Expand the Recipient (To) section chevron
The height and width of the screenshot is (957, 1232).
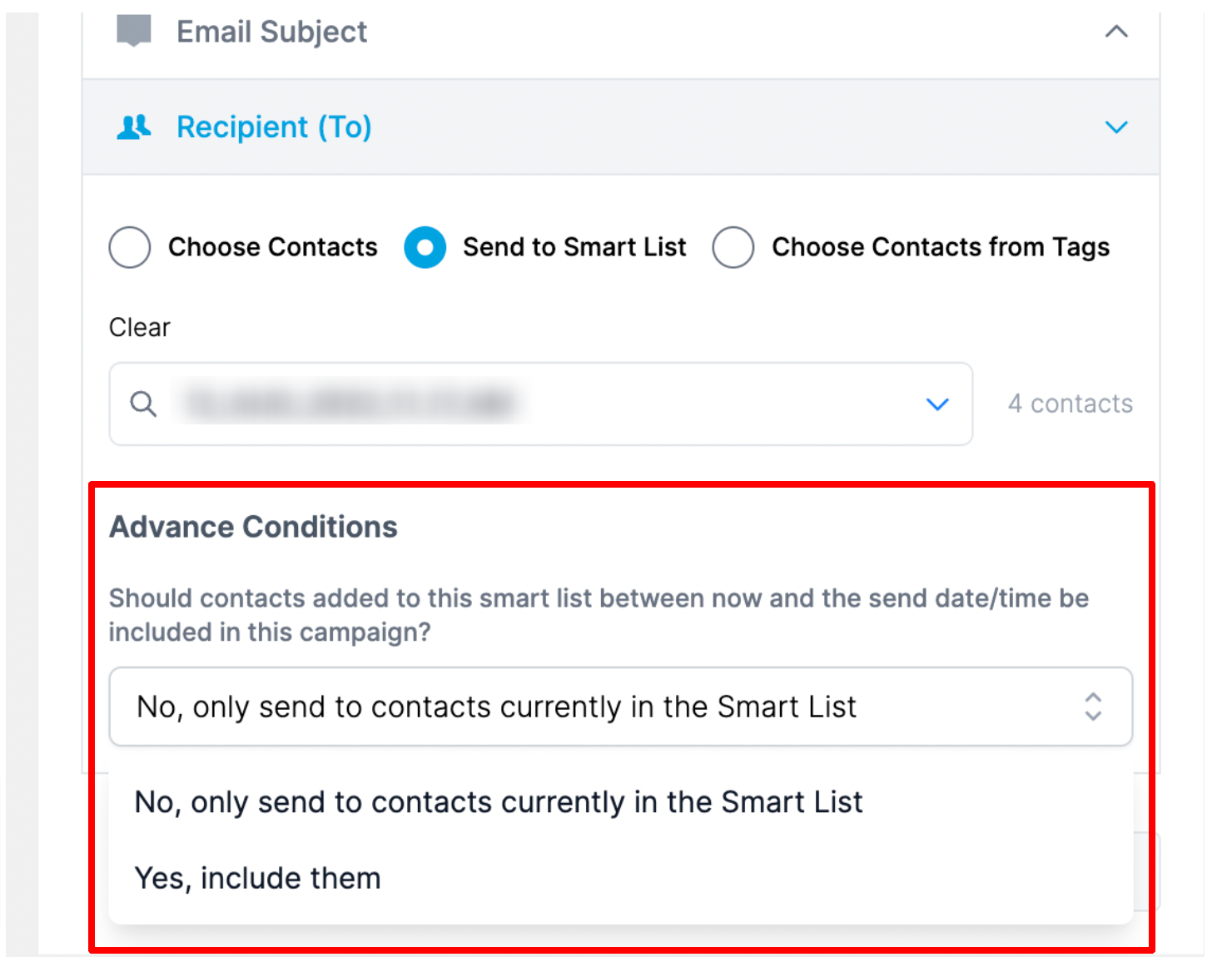tap(1115, 127)
